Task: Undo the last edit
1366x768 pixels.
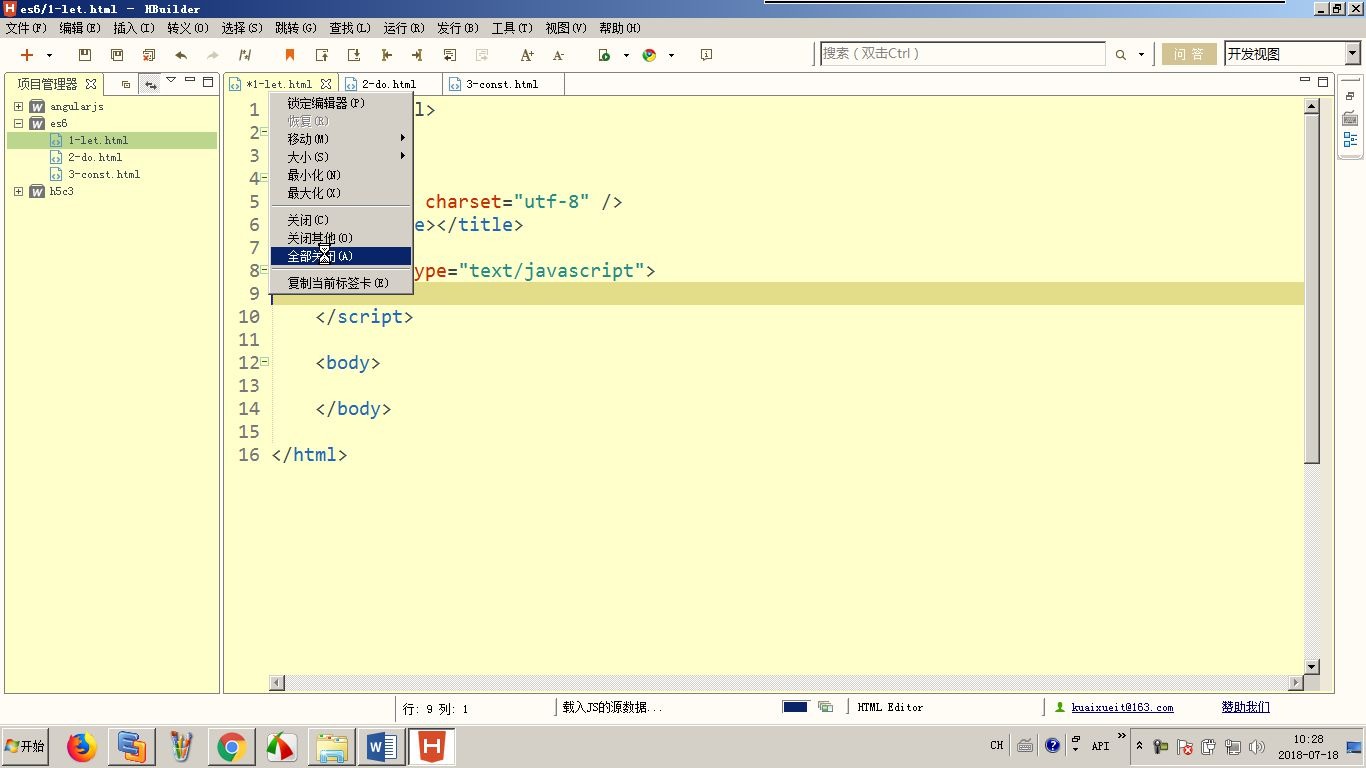Action: pos(181,55)
